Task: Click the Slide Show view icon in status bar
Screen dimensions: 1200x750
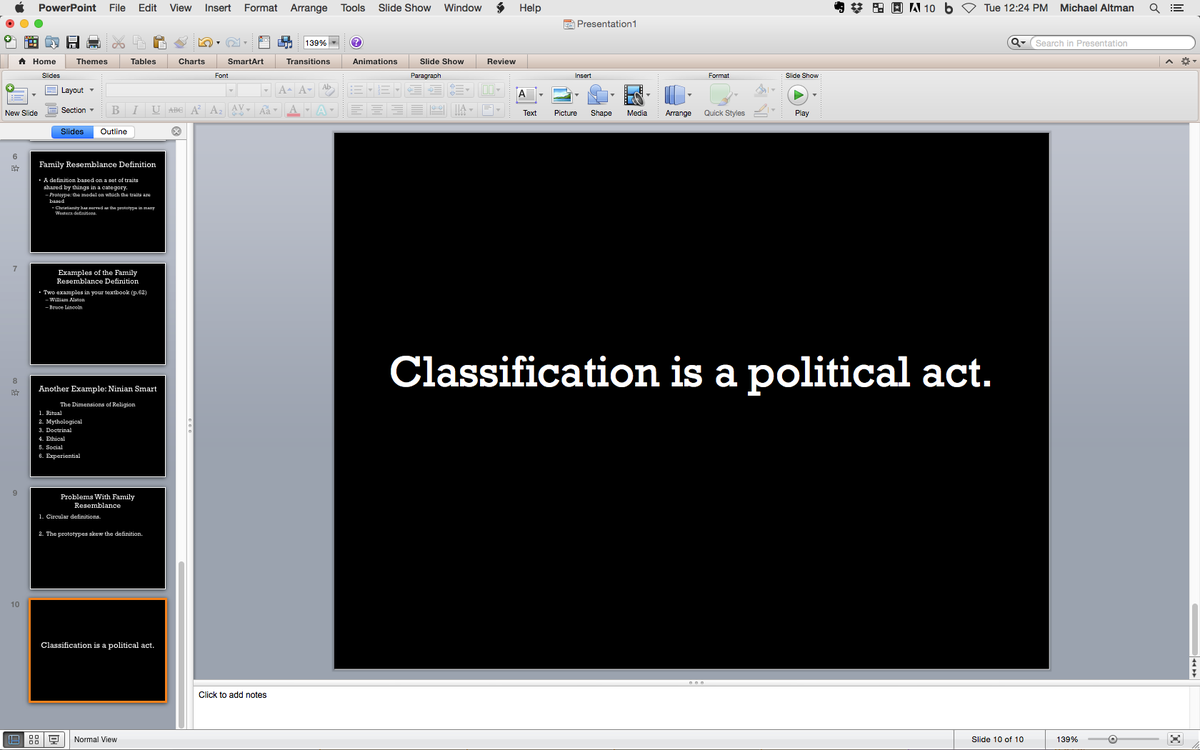Action: (x=53, y=739)
